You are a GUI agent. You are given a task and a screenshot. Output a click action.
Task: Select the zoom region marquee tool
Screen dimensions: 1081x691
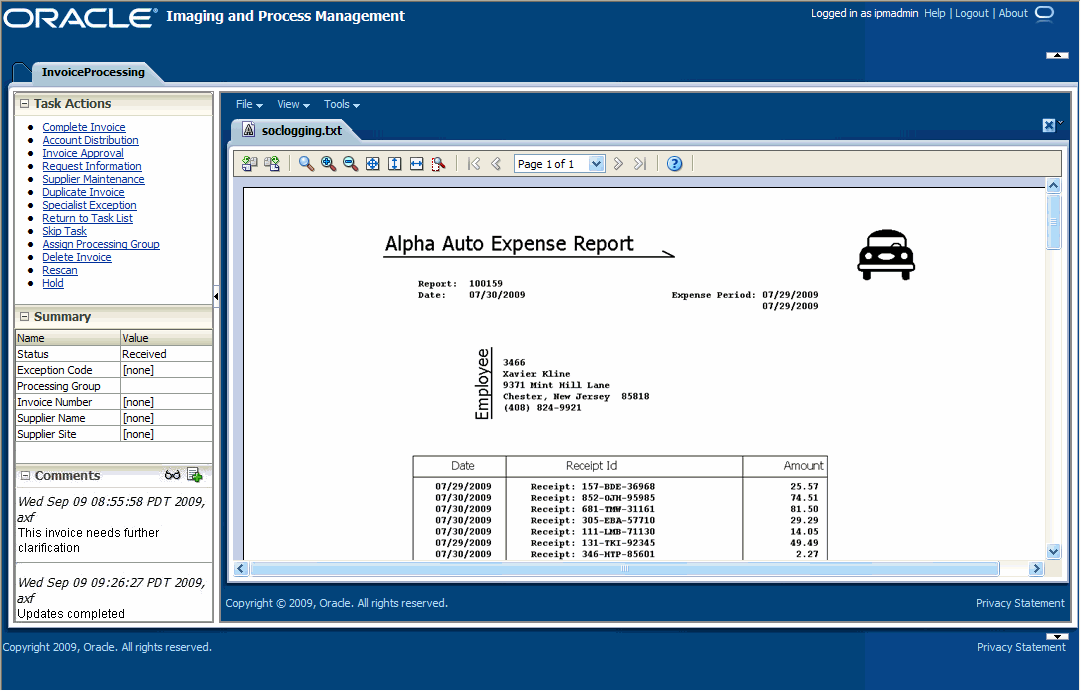pyautogui.click(x=438, y=163)
